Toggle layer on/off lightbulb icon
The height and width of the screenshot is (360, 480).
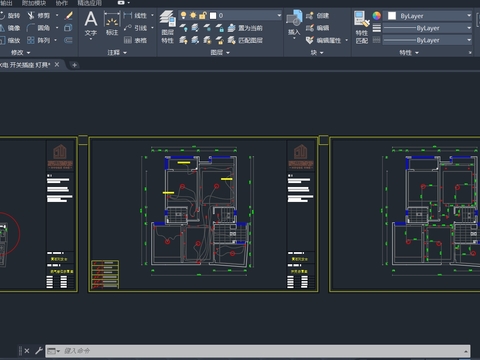pos(183,15)
